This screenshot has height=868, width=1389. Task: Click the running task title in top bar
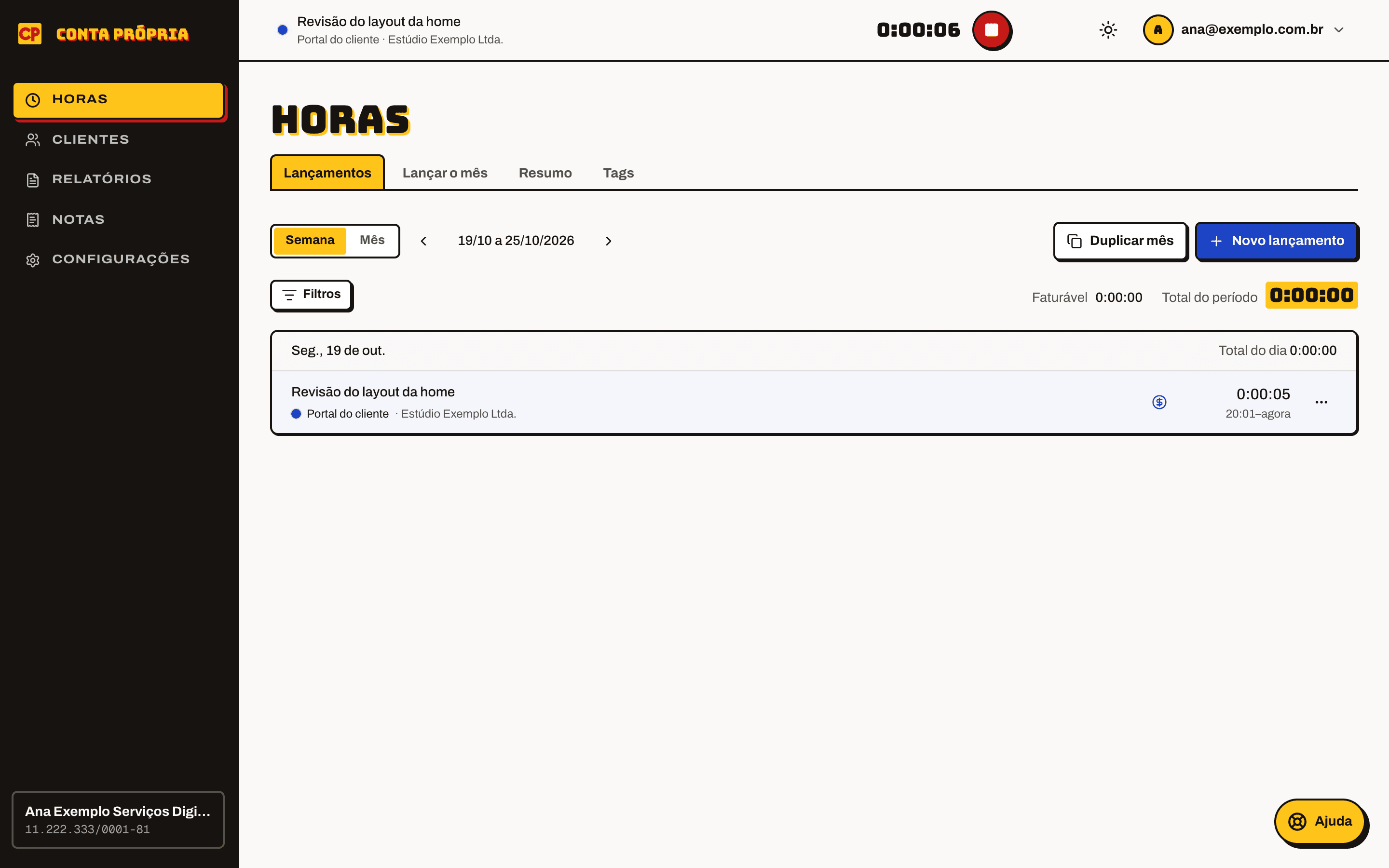coord(379,22)
